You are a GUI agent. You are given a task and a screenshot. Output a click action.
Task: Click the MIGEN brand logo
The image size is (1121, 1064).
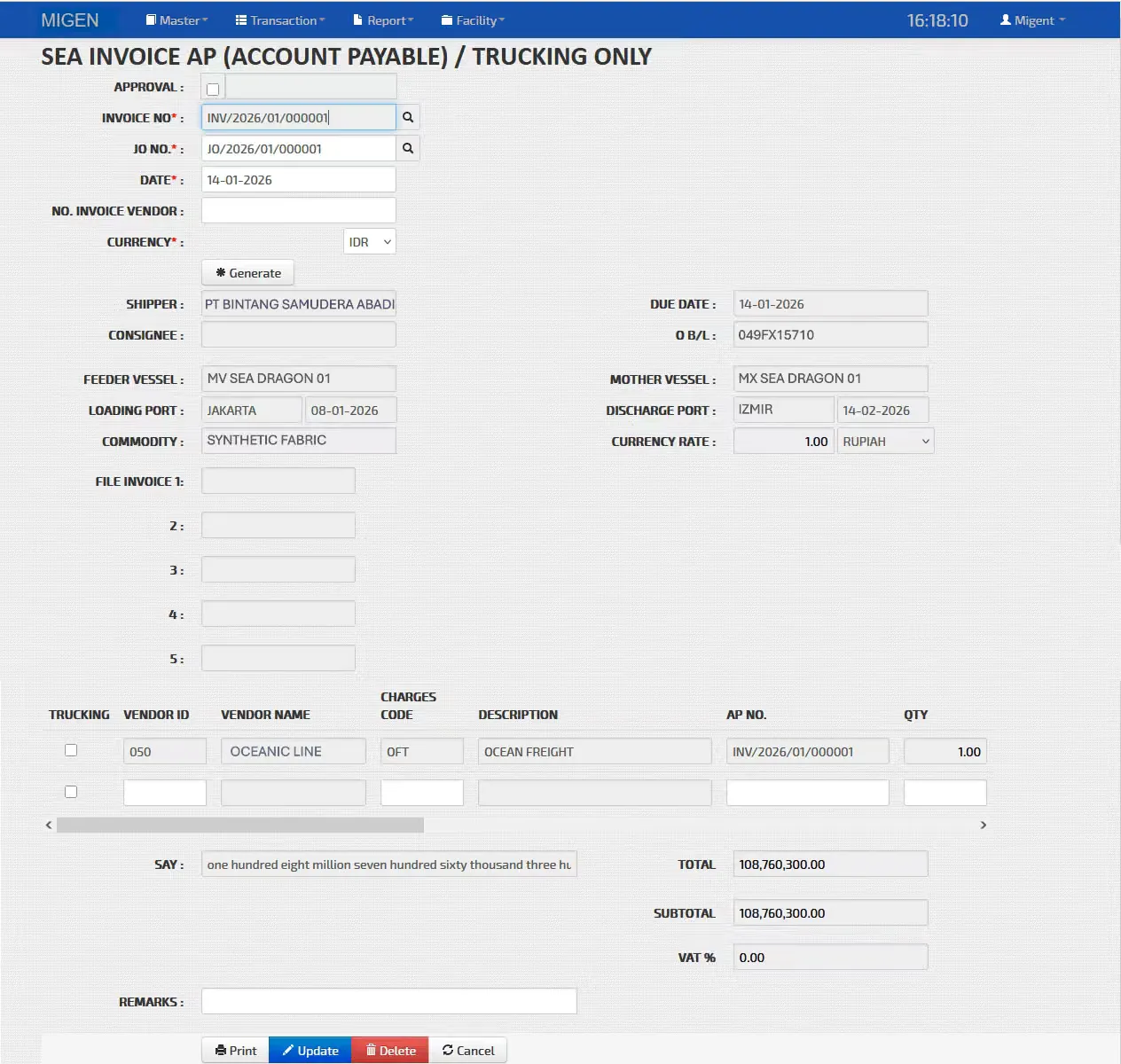[x=70, y=20]
